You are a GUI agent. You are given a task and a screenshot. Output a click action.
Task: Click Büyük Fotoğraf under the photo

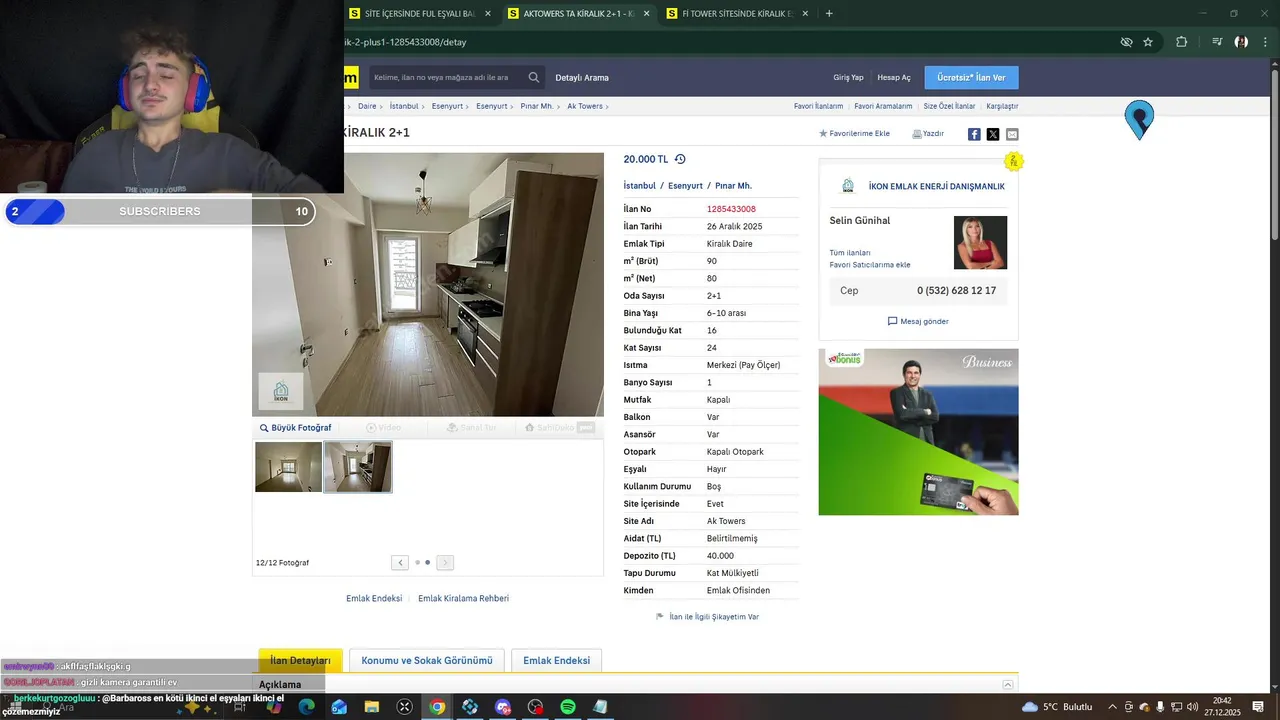[x=295, y=428]
